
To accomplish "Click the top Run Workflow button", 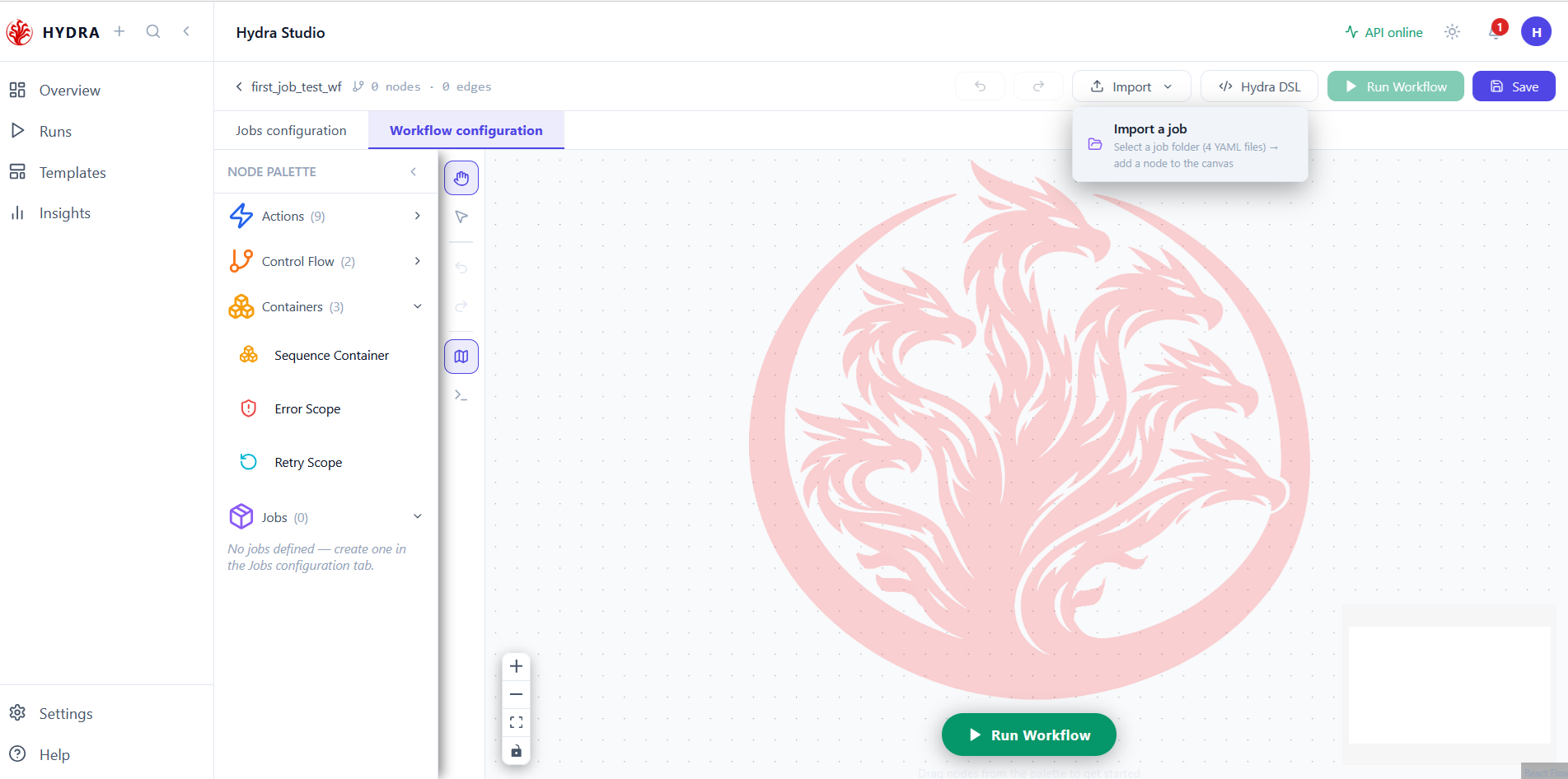I will coord(1395,86).
